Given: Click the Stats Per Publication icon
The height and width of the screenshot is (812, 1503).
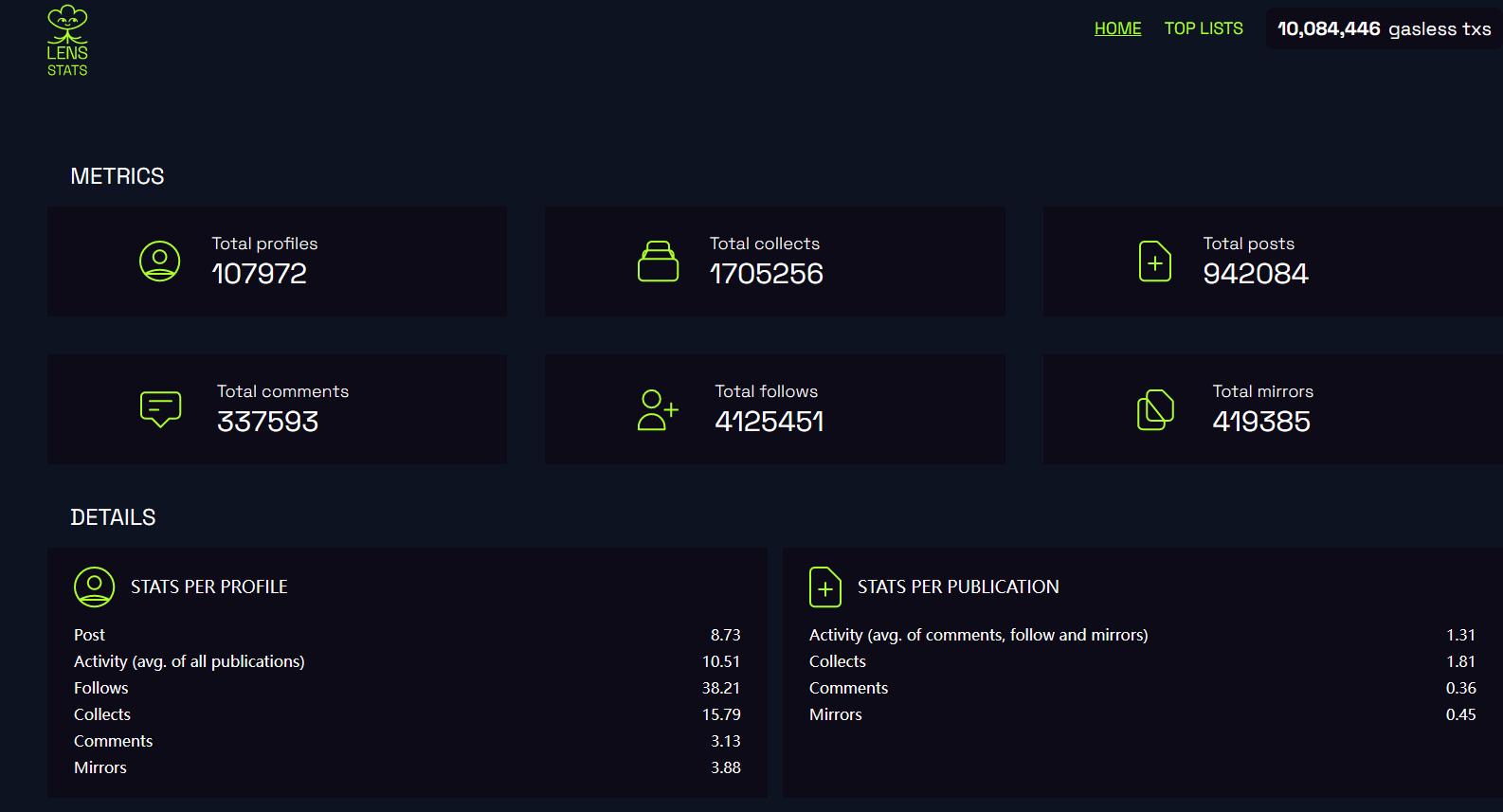Looking at the screenshot, I should coord(824,586).
